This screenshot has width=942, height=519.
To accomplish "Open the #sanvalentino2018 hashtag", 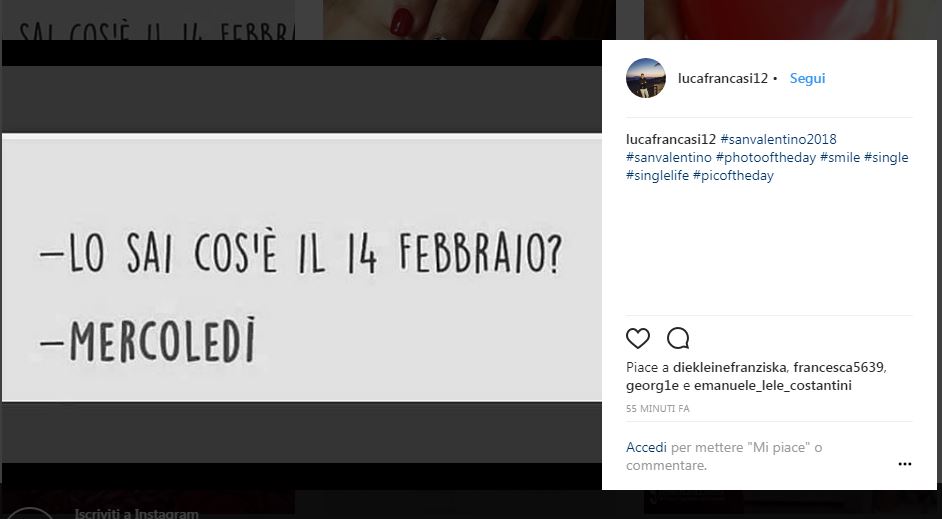I will [x=778, y=139].
